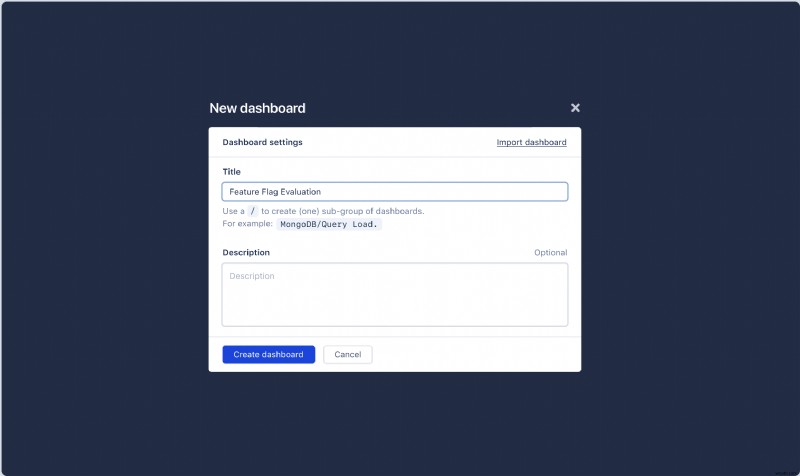Open the Import dashboard link
This screenshot has height=476, width=800.
[x=531, y=142]
